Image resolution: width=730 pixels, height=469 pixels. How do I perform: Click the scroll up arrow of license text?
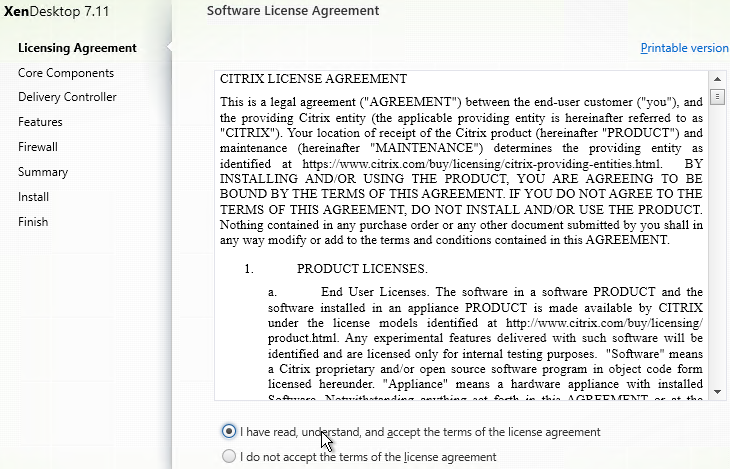(x=717, y=79)
